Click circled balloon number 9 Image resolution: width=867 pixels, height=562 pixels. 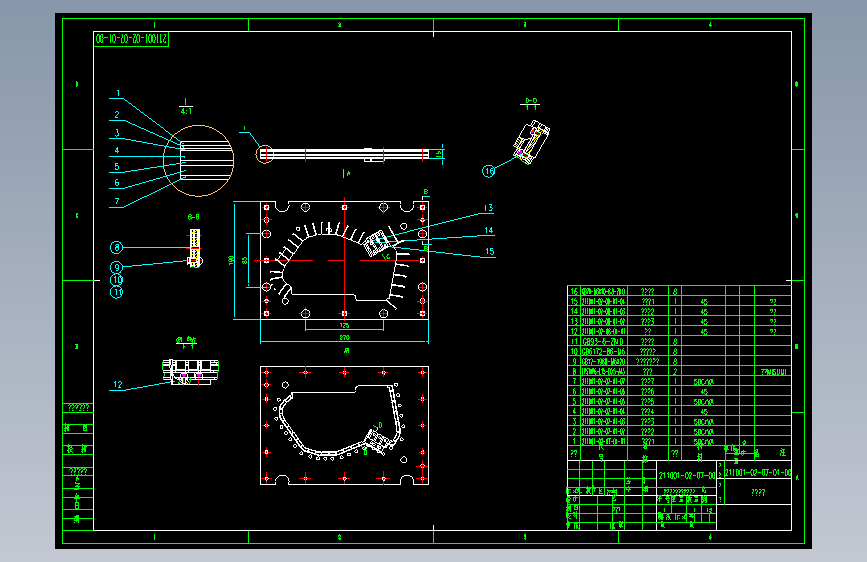click(116, 267)
